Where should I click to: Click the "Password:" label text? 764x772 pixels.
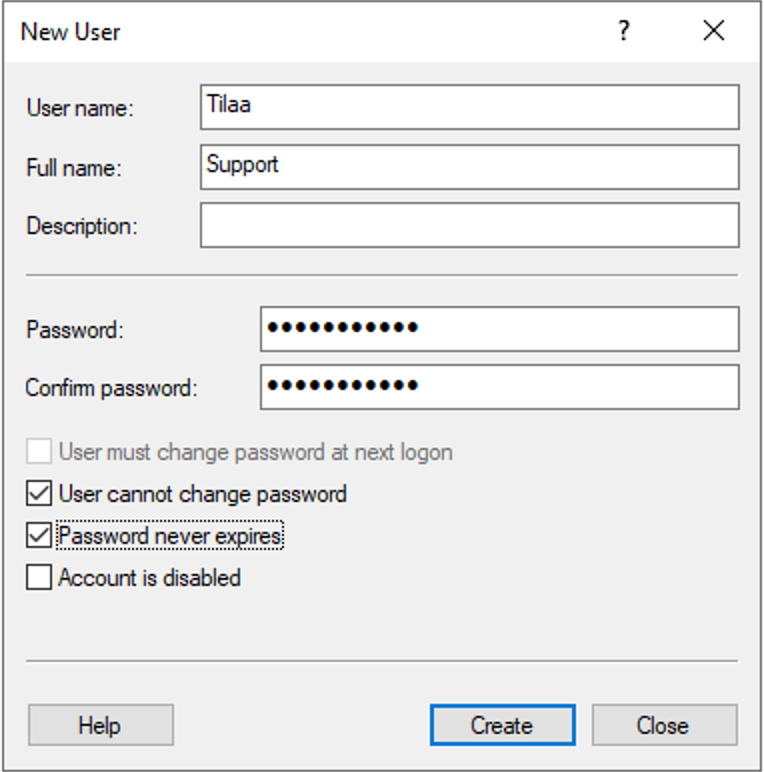(75, 329)
